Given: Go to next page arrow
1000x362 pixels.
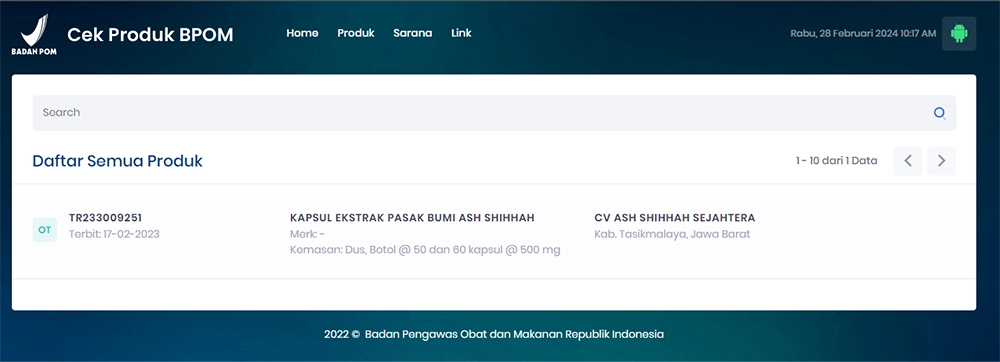Looking at the screenshot, I should tap(941, 161).
